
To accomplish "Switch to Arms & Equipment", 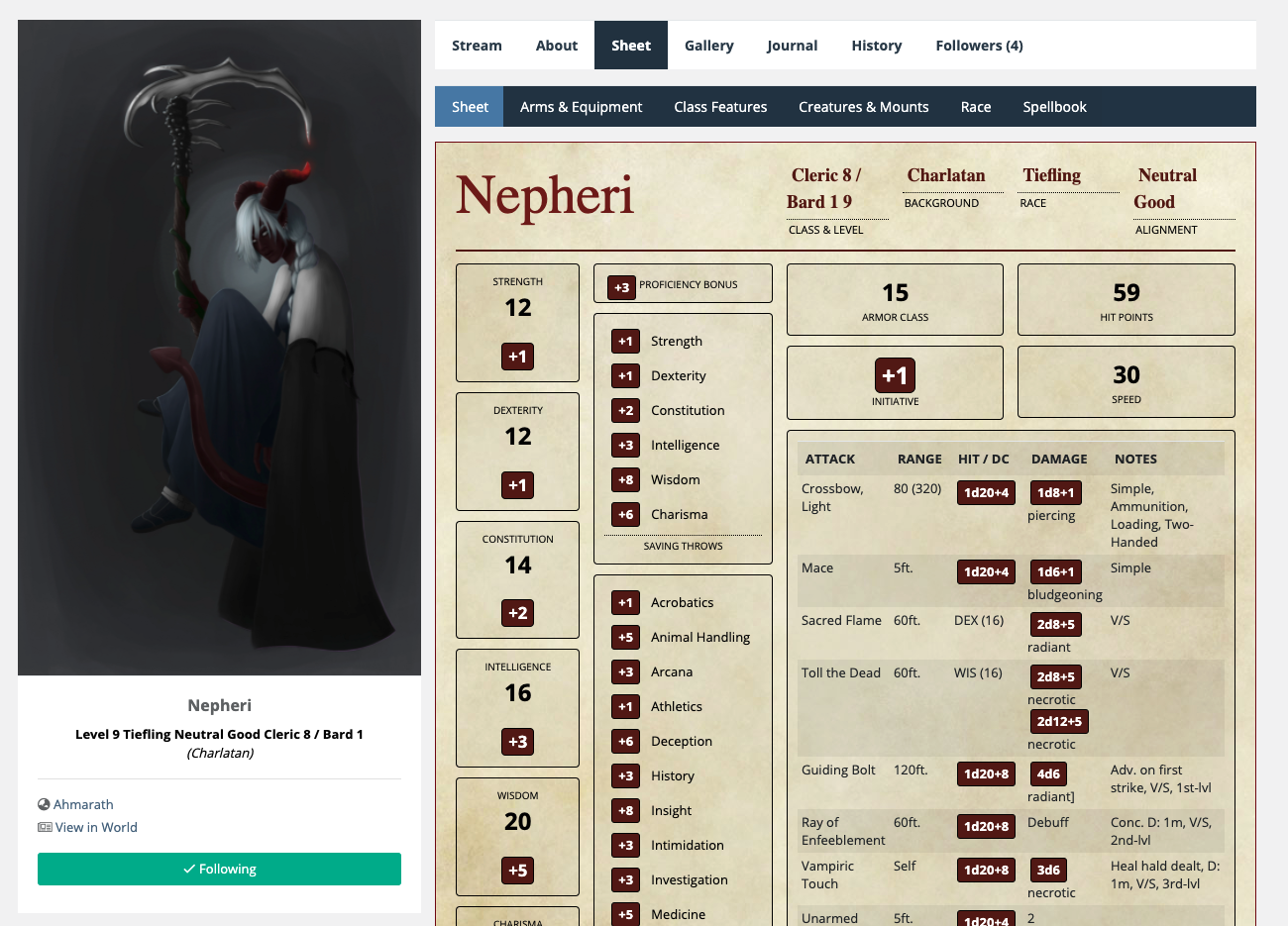I will pyautogui.click(x=581, y=106).
